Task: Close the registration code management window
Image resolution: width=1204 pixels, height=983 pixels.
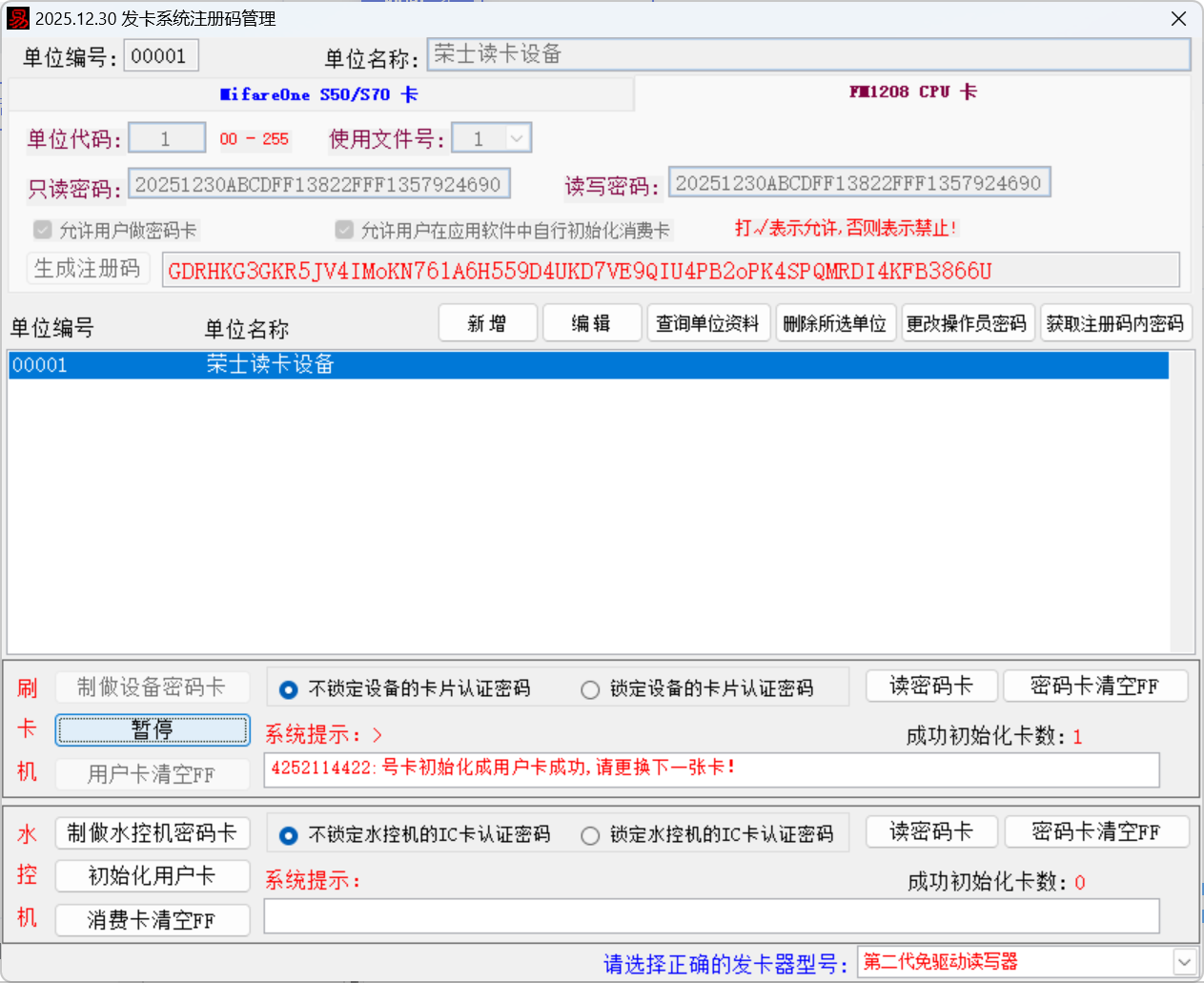Action: pos(1178,19)
